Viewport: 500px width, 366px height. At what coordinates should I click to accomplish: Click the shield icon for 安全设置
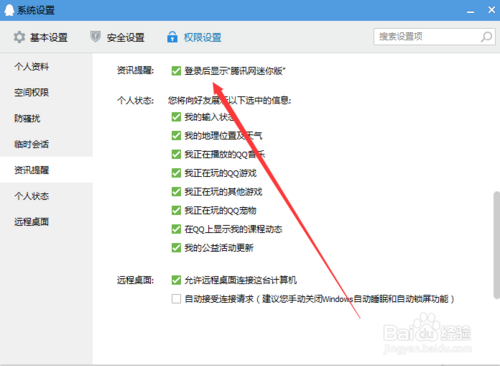pos(95,37)
